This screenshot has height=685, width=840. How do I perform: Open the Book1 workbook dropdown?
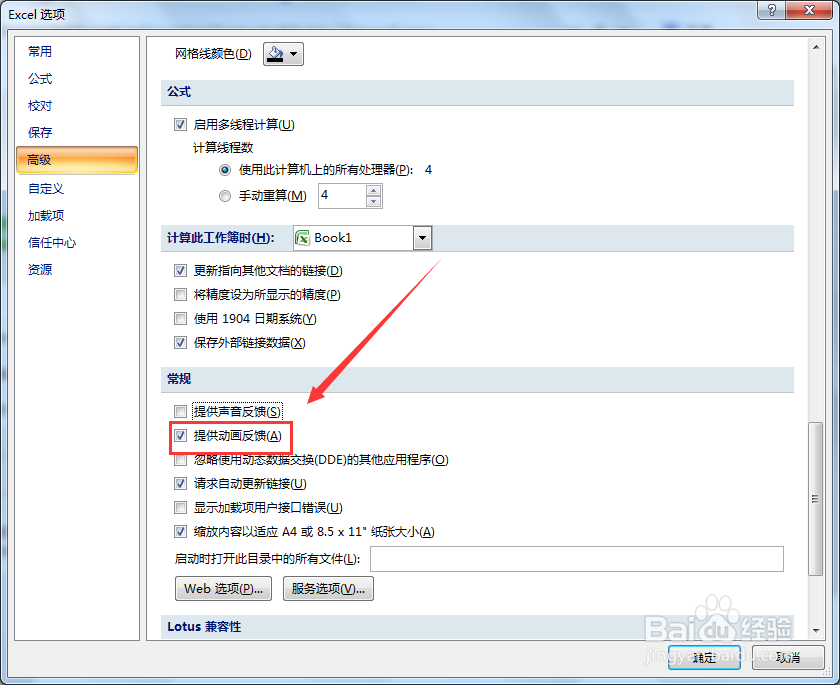coord(422,238)
